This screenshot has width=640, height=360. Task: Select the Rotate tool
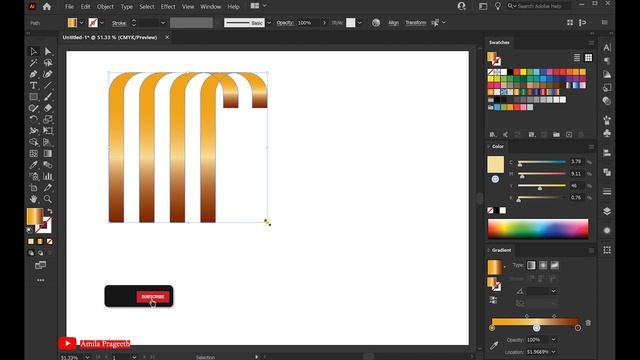[x=33, y=120]
